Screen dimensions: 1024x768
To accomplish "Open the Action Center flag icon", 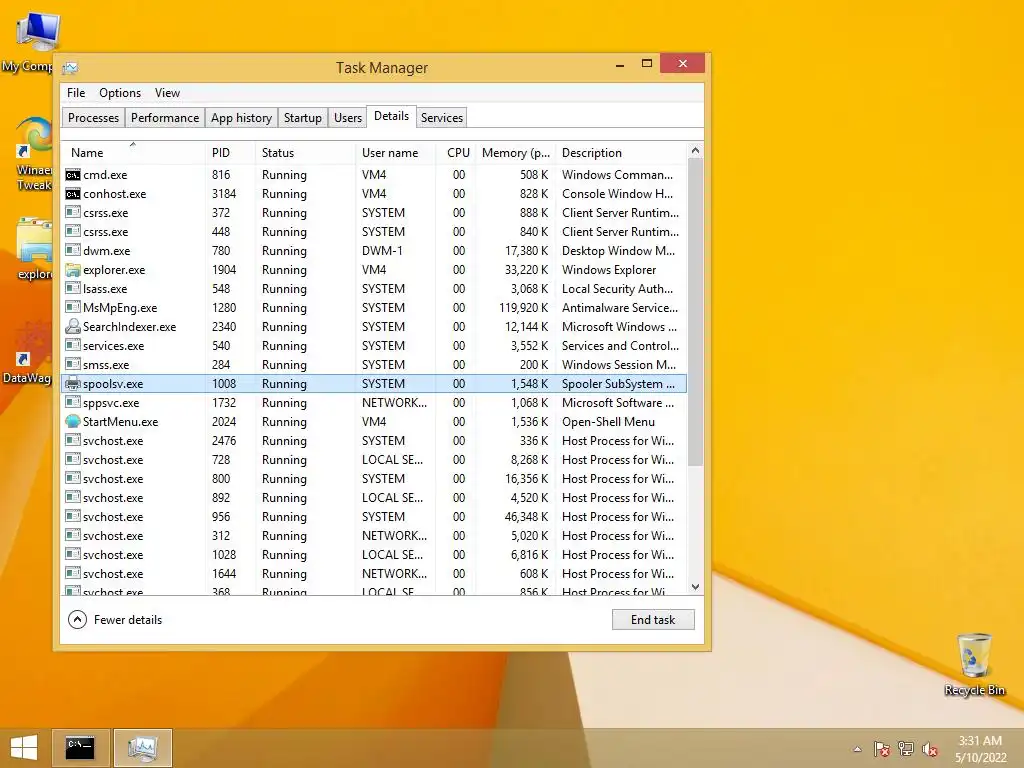I will (x=882, y=749).
